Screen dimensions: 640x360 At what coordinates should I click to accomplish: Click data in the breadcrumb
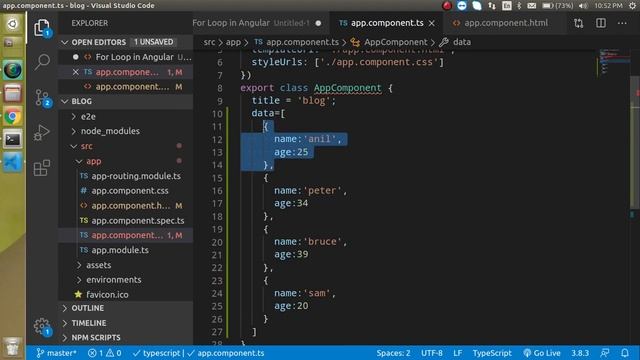pyautogui.click(x=462, y=42)
